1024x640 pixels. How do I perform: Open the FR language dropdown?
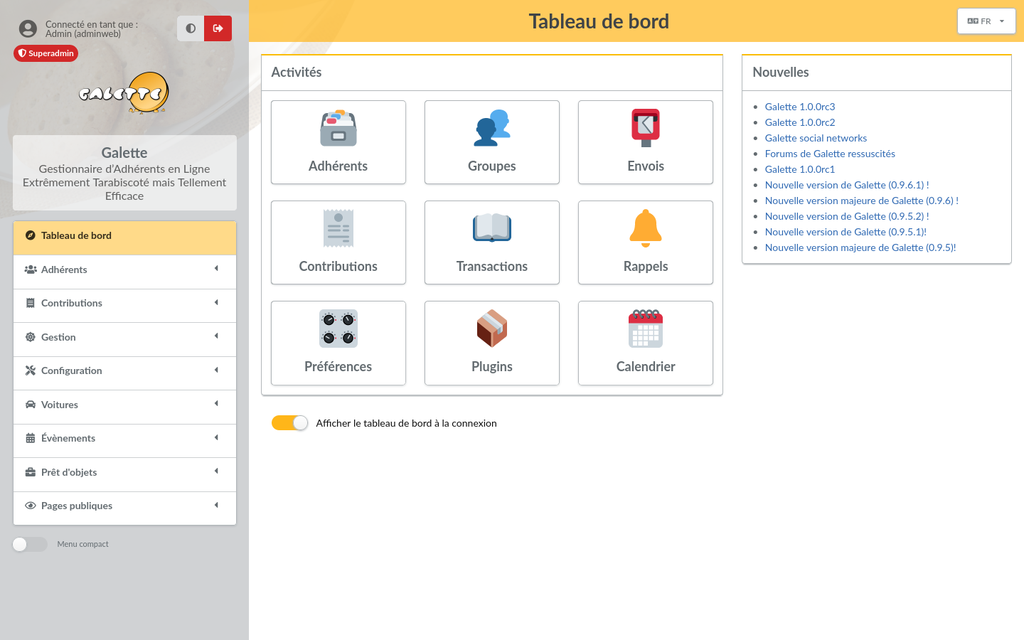[985, 21]
